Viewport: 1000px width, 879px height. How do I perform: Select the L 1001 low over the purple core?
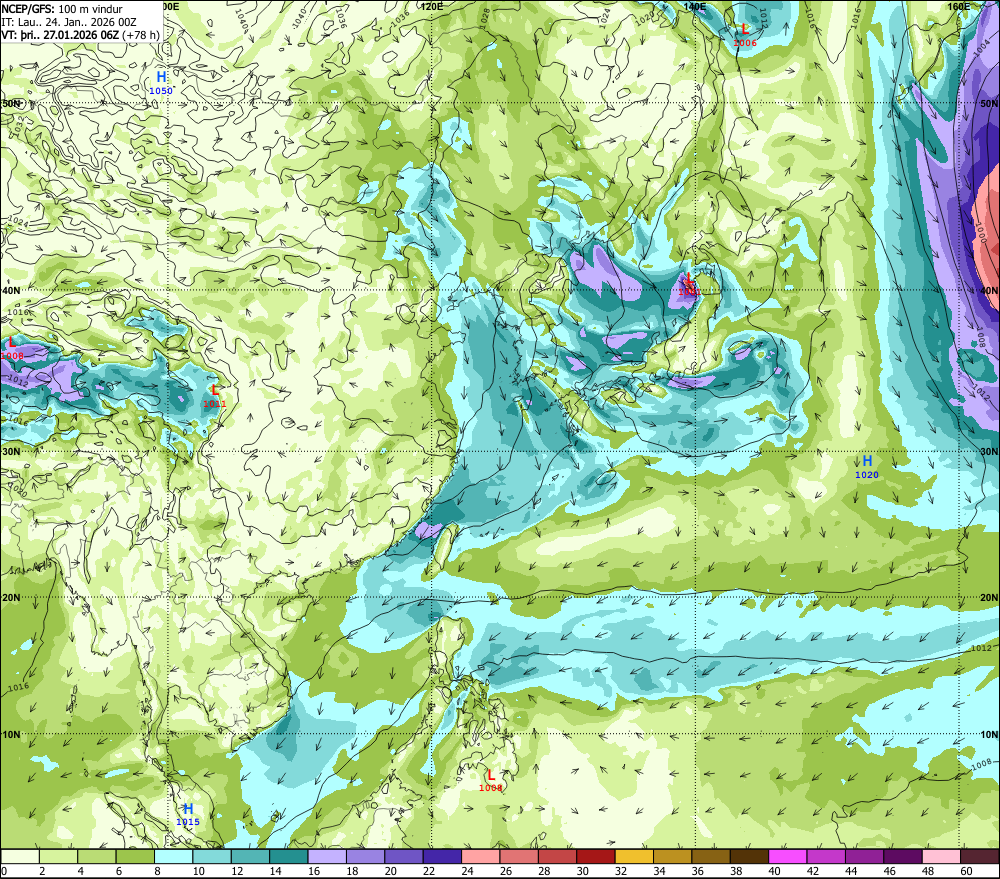pos(689,284)
